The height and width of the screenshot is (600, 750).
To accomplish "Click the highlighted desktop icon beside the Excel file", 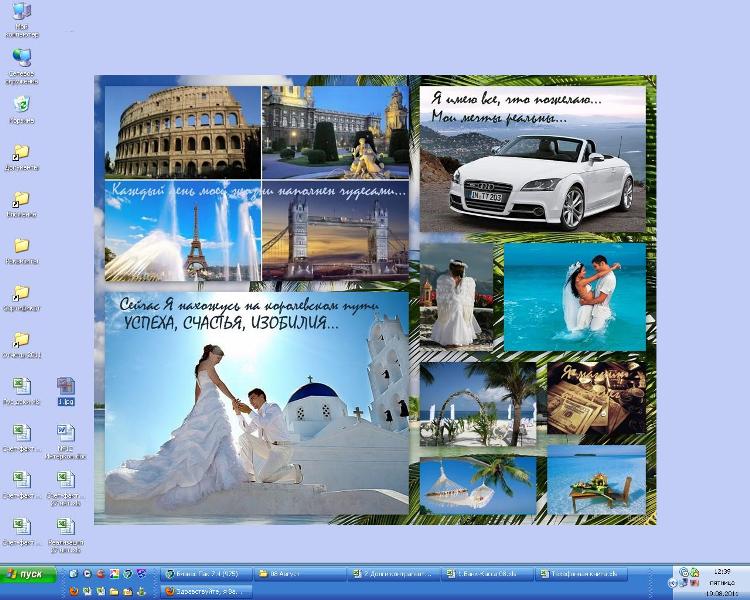I will (66, 387).
